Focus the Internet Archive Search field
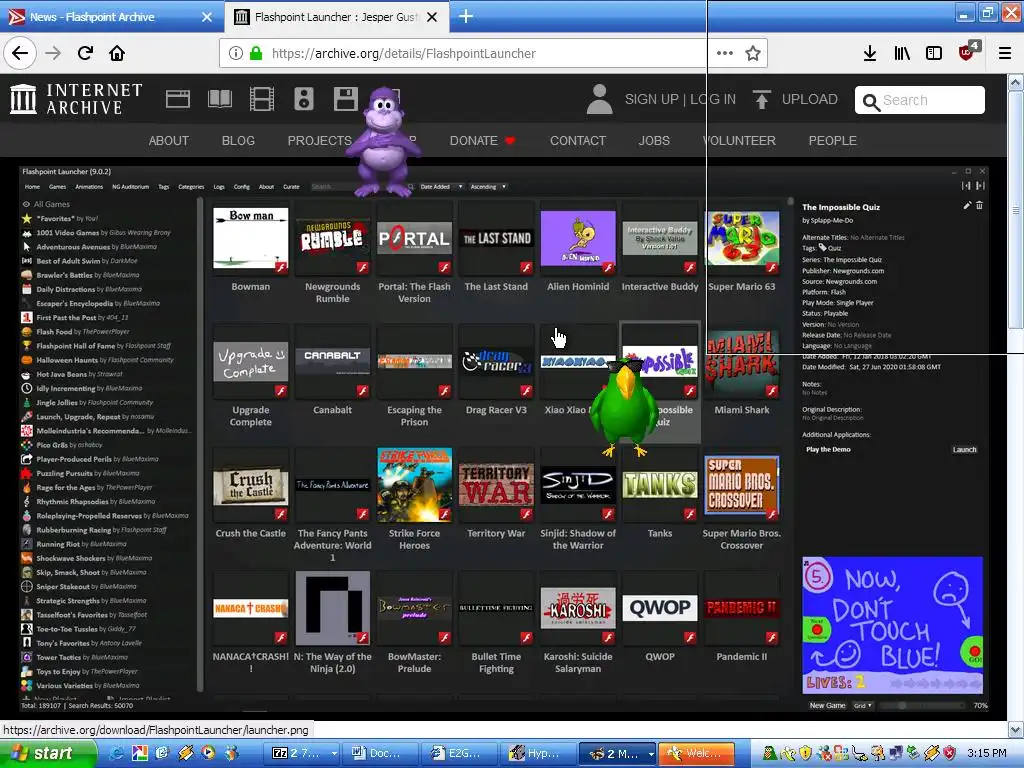Viewport: 1024px width, 768px height. point(920,100)
